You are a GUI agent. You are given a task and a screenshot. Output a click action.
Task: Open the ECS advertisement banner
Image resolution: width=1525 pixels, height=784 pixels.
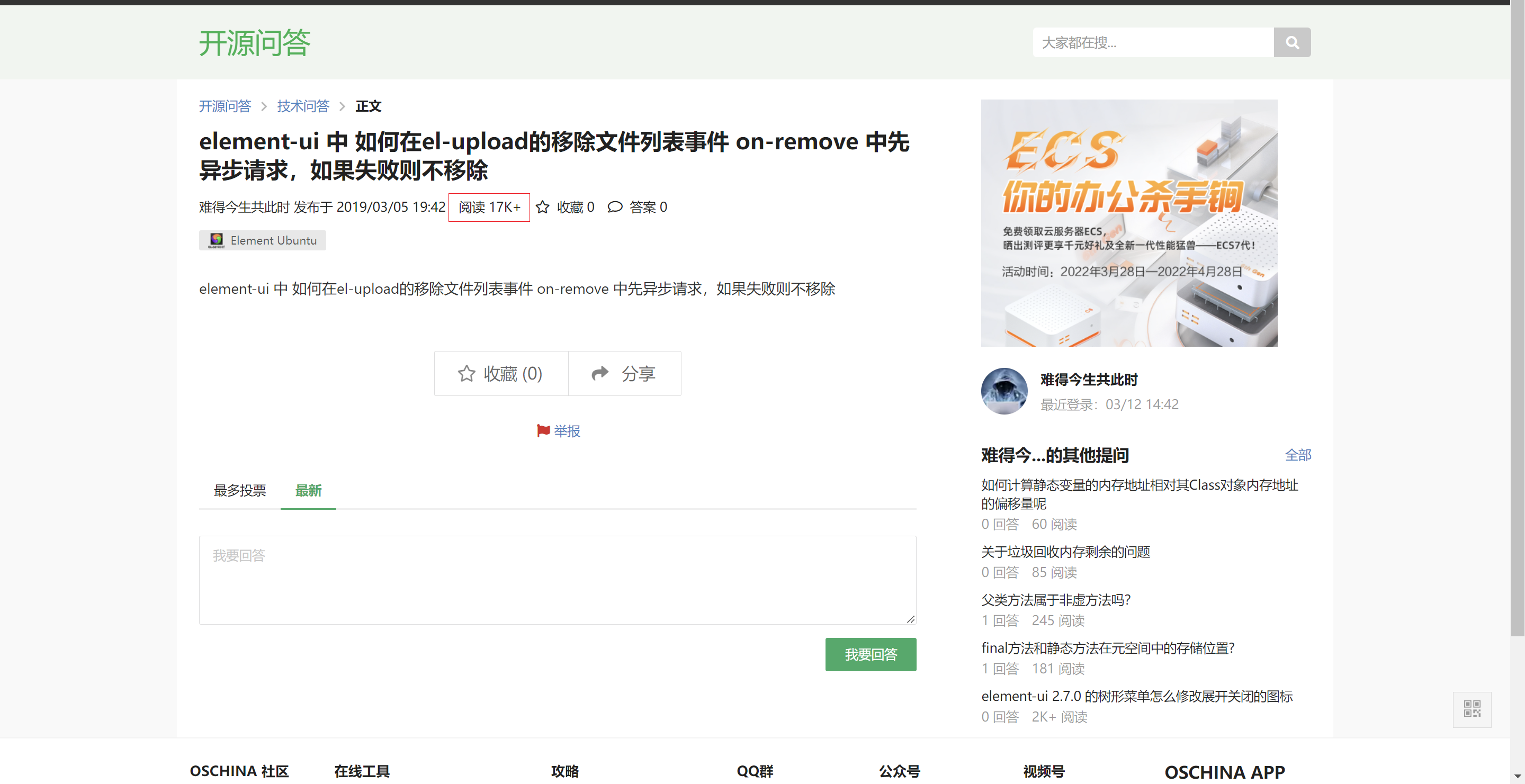(x=1129, y=223)
